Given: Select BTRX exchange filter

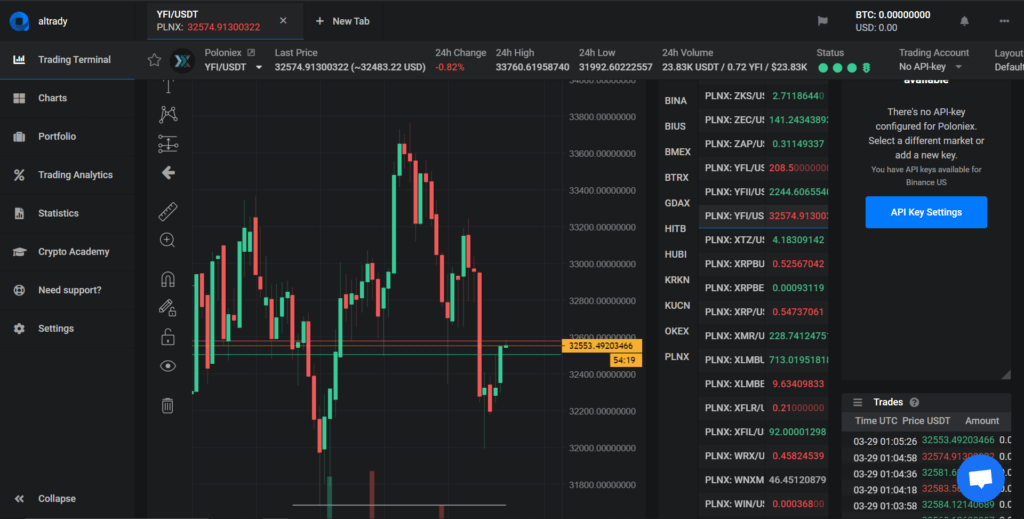Looking at the screenshot, I should (x=677, y=178).
